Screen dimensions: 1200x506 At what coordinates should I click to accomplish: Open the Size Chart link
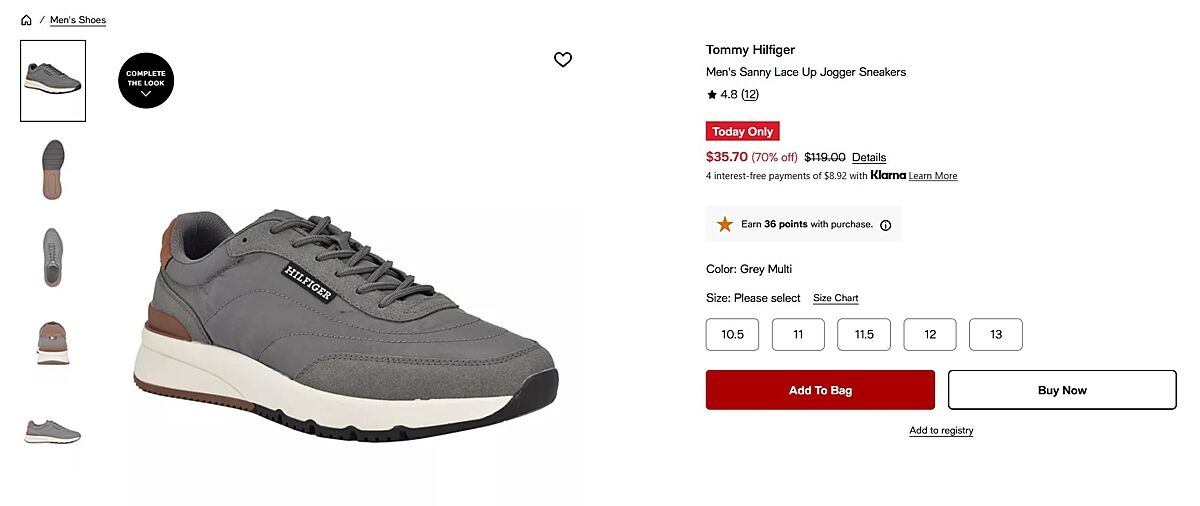coord(835,298)
